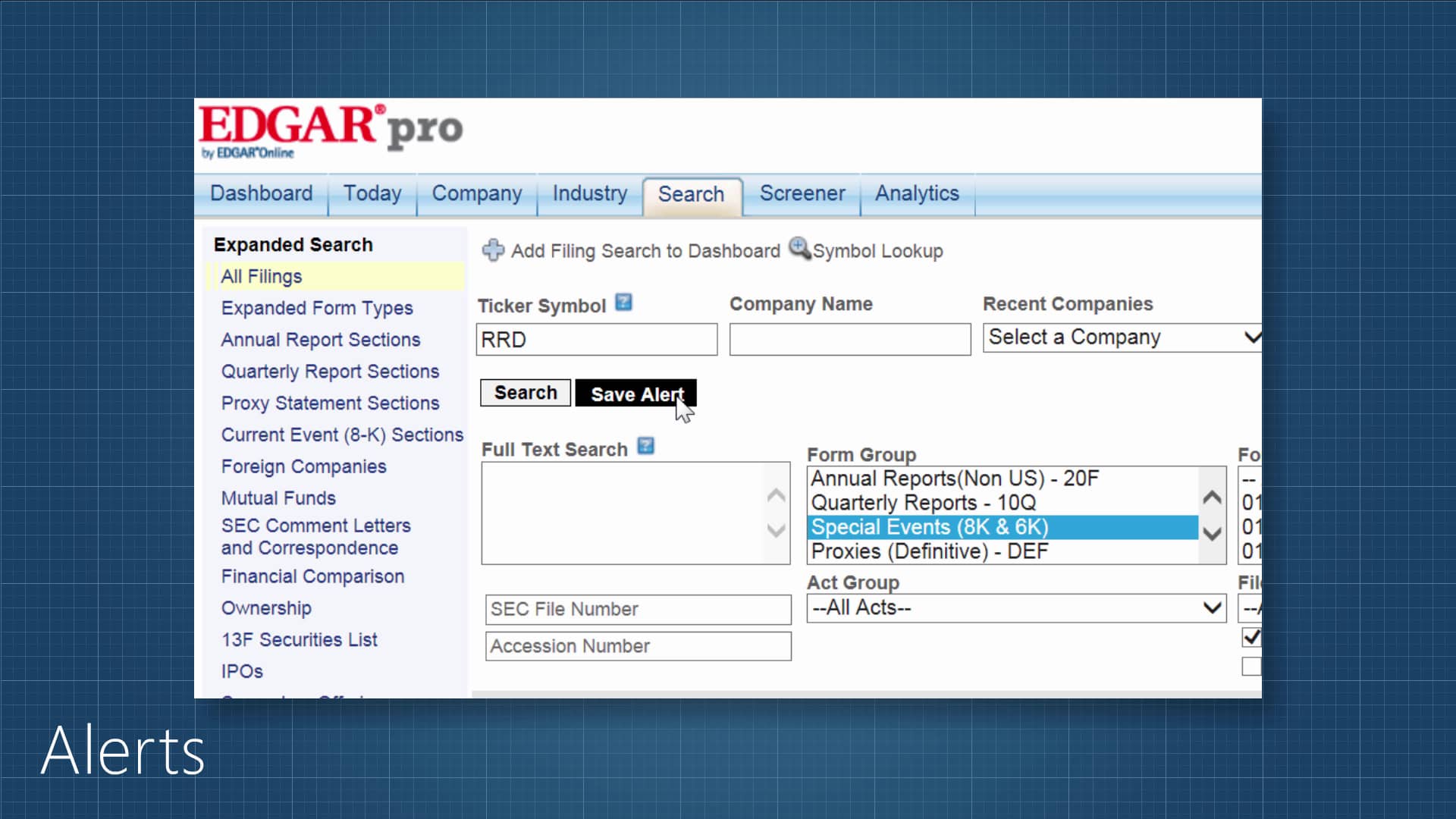This screenshot has width=1456, height=819.
Task: Switch to the Screener tab
Action: coord(802,194)
